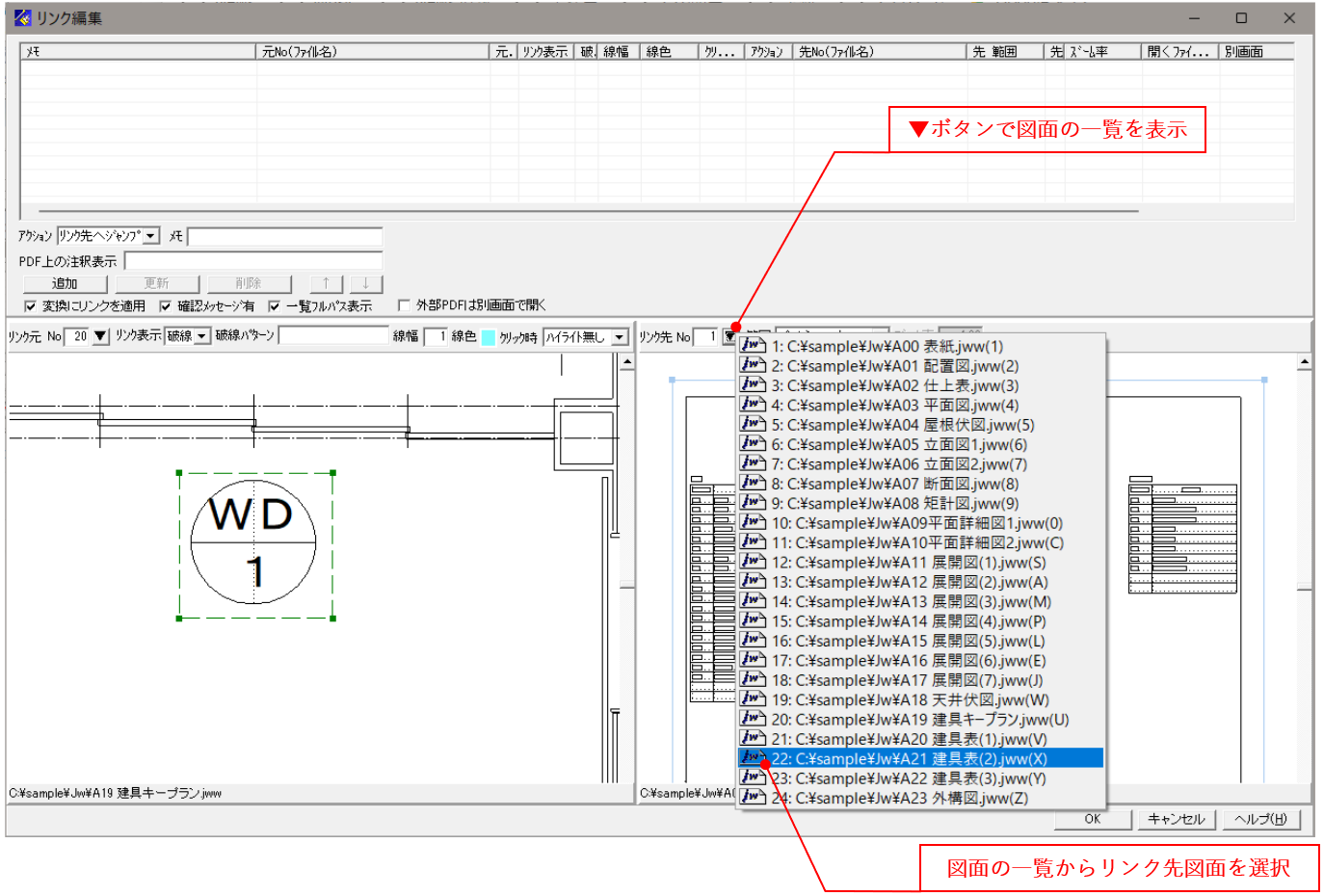Click the キャンセル button

[1176, 819]
